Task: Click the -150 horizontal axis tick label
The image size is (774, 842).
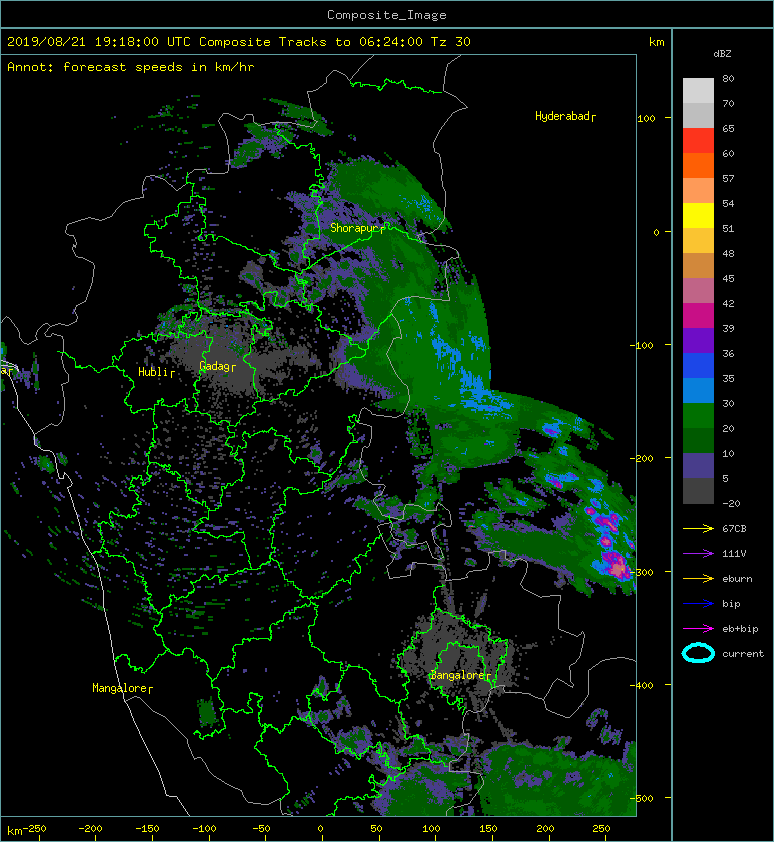Action: click(x=147, y=829)
